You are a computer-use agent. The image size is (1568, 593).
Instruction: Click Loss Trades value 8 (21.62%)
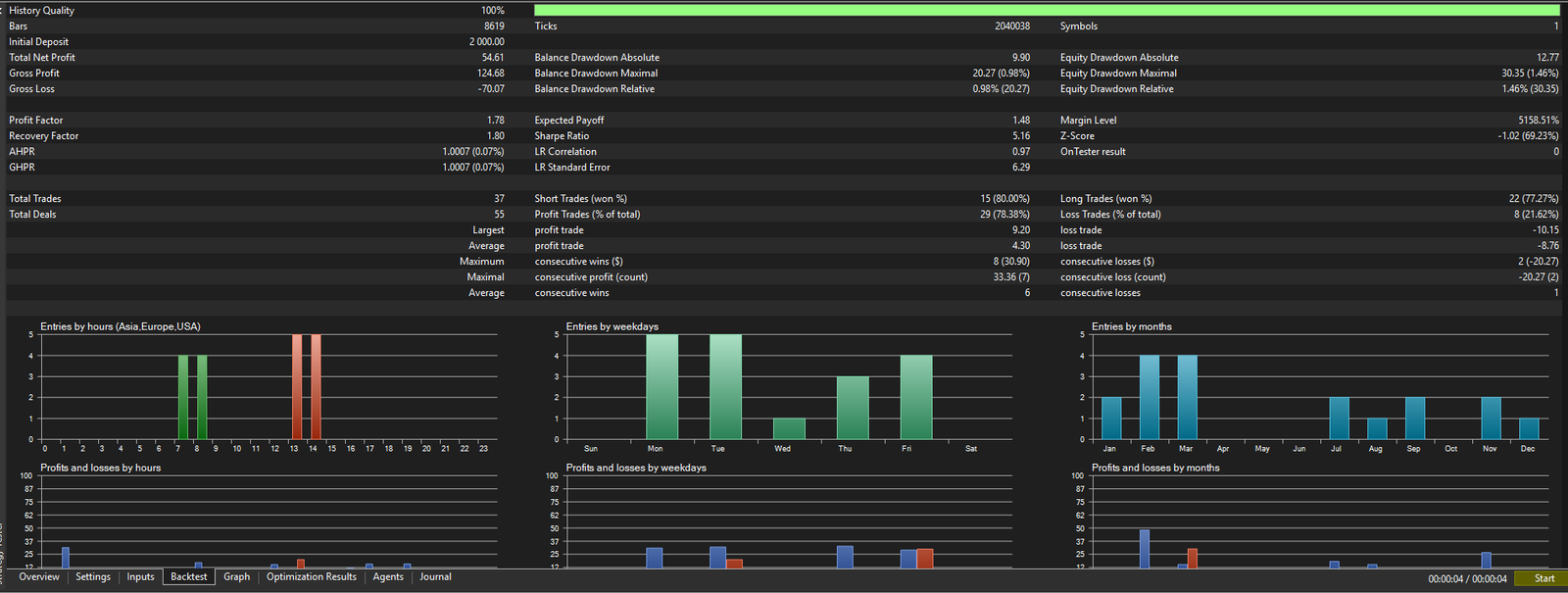[x=1536, y=215]
